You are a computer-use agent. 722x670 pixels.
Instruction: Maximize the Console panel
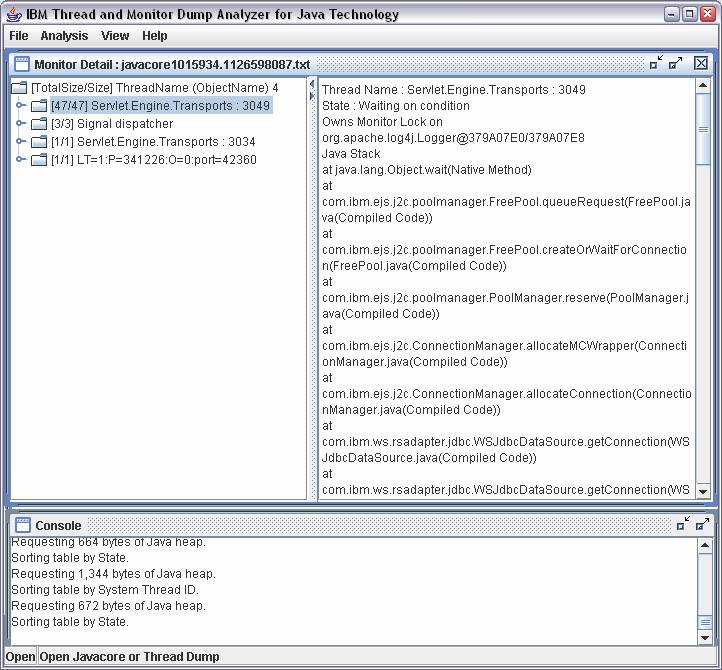click(702, 524)
